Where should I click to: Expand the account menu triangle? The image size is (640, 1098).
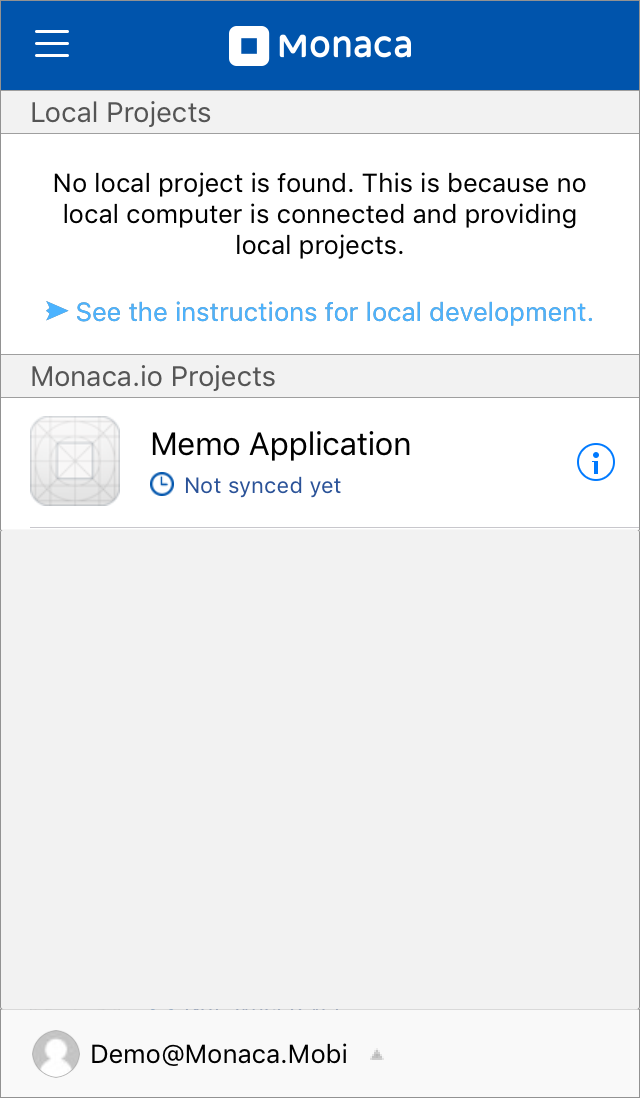376,1054
